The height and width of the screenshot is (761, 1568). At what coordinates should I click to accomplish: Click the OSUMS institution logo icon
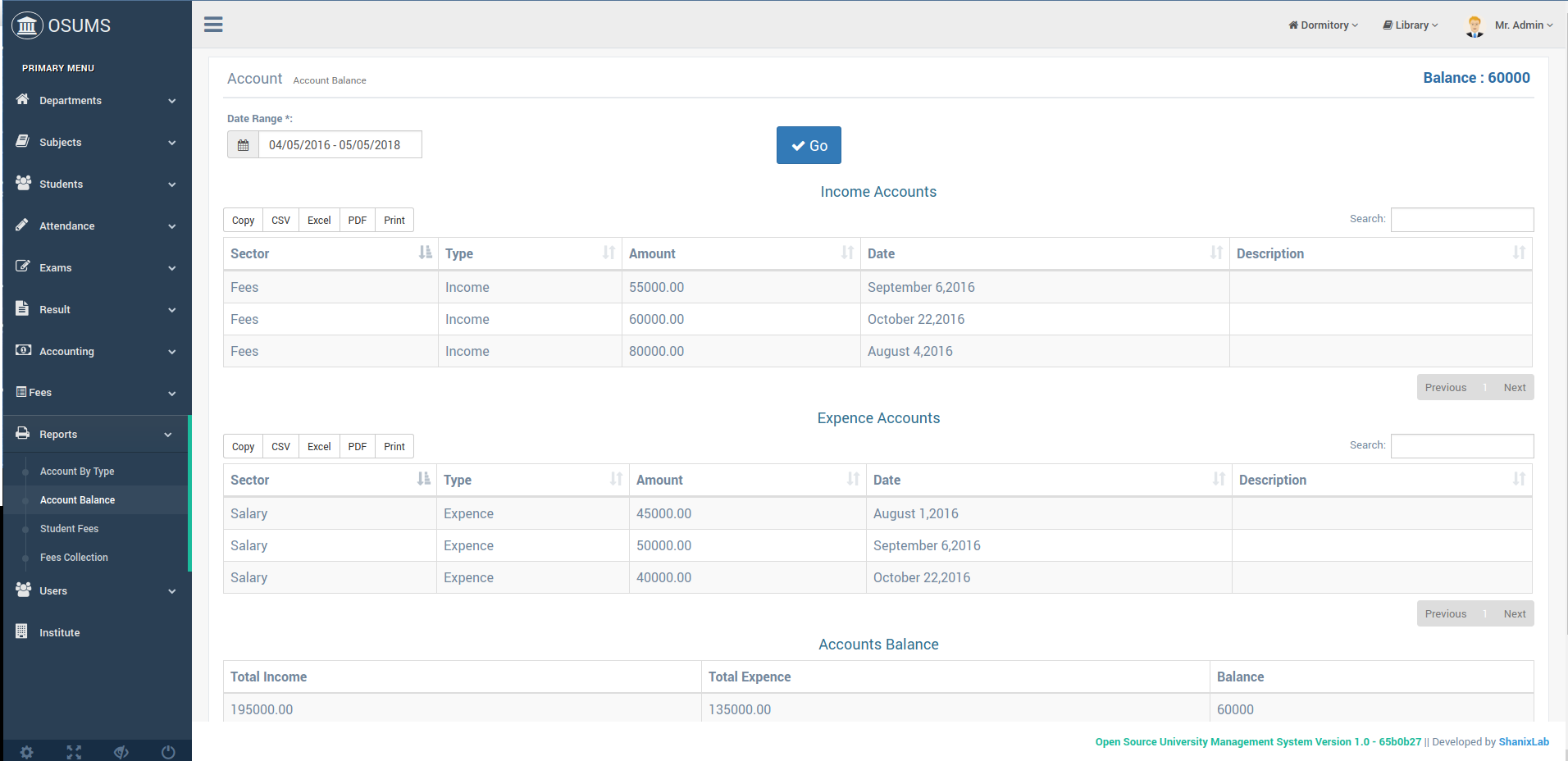pos(27,25)
